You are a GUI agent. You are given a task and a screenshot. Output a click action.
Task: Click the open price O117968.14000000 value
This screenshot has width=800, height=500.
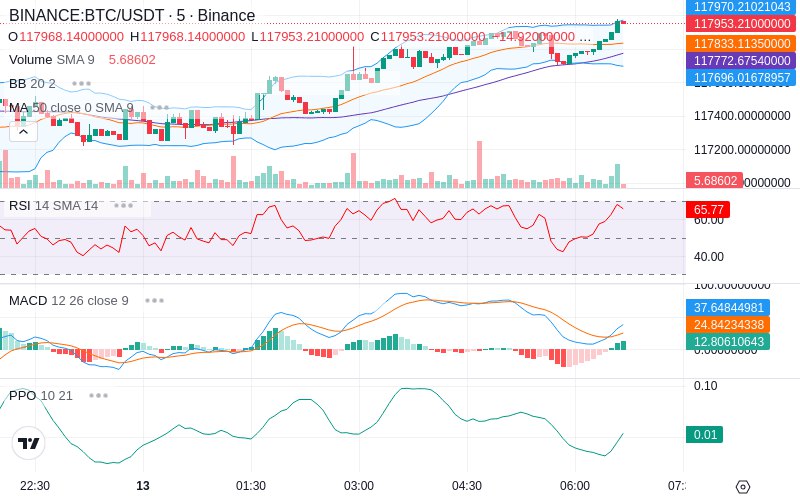click(66, 37)
